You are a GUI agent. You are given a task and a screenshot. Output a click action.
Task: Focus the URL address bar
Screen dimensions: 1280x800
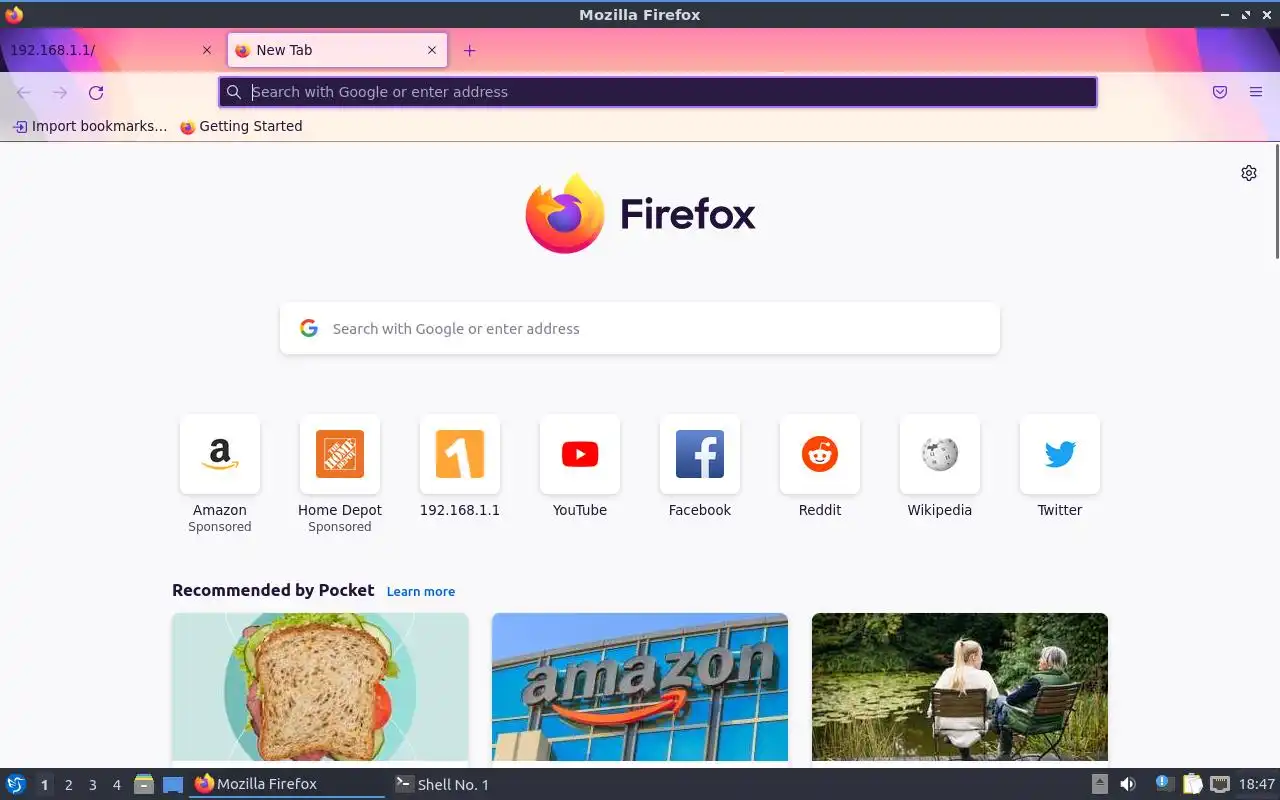(x=658, y=92)
